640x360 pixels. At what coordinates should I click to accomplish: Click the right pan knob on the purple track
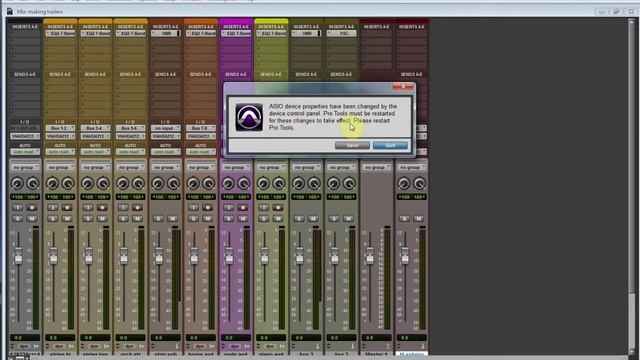pyautogui.click(x=243, y=183)
